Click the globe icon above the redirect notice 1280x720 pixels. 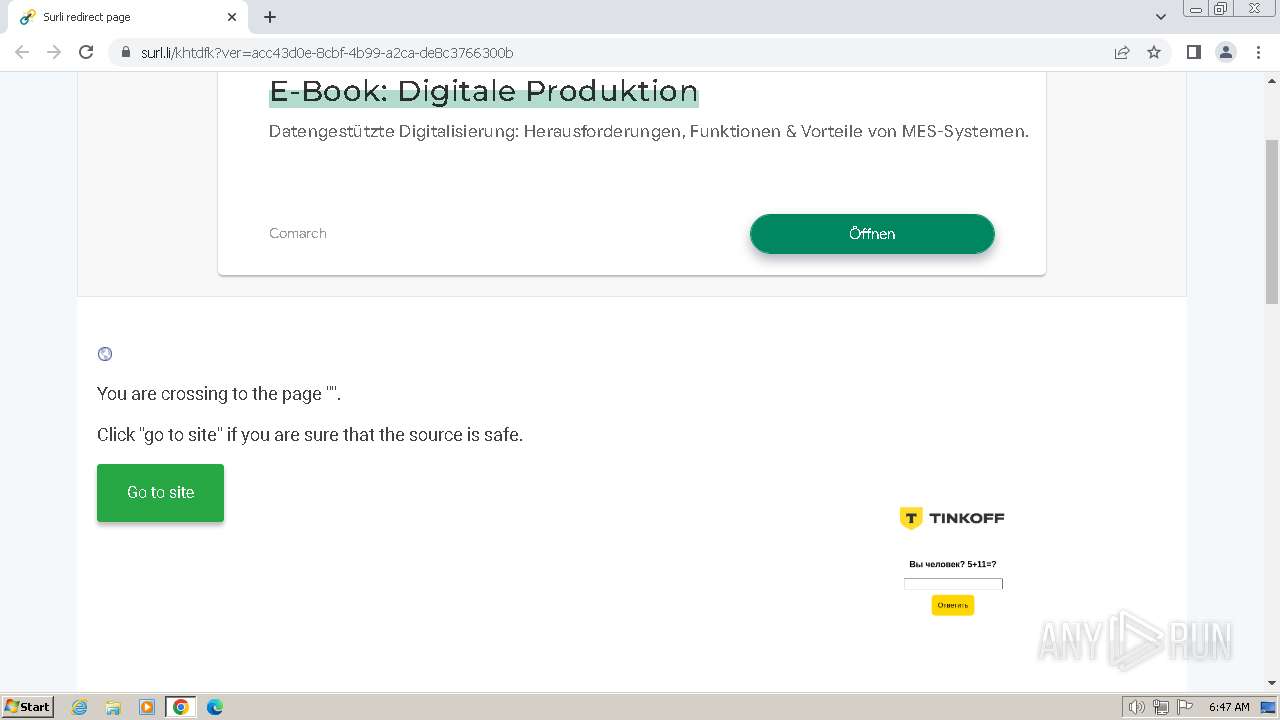(x=105, y=354)
